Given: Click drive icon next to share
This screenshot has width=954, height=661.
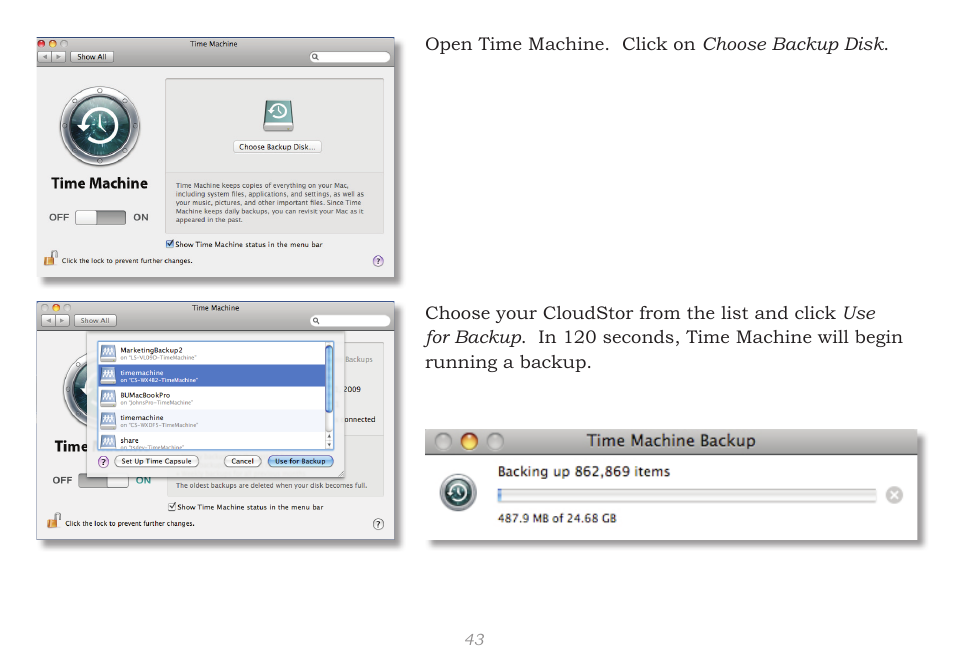Looking at the screenshot, I should coord(108,441).
